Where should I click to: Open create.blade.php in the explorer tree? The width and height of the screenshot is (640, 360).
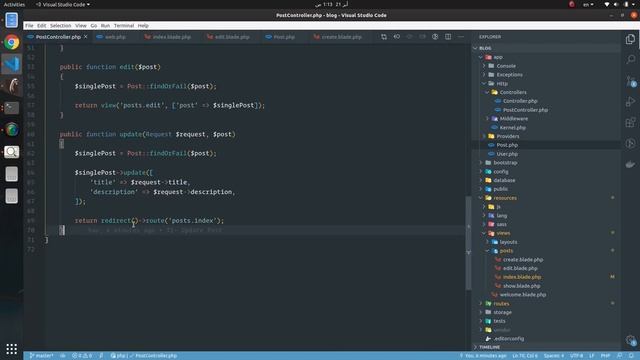pos(547,260)
